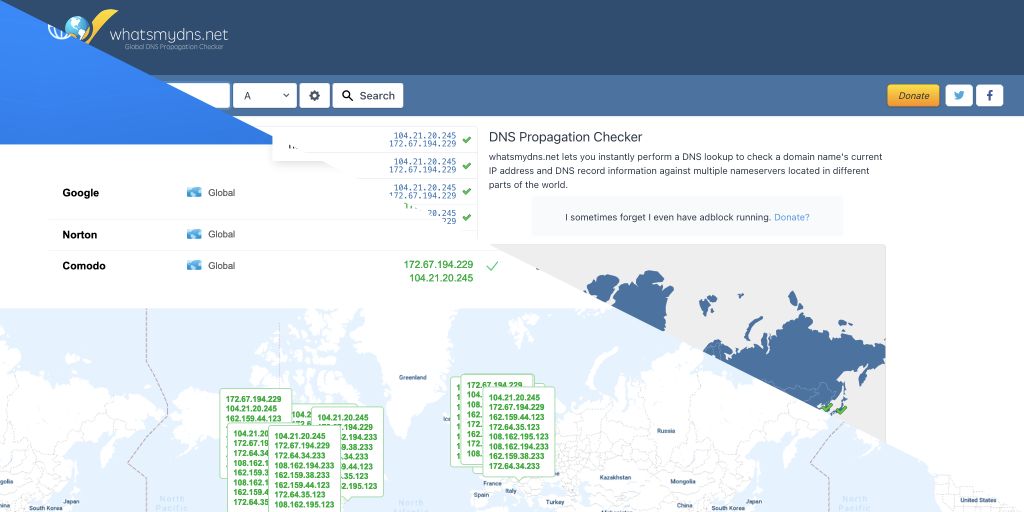The width and height of the screenshot is (1024, 512).
Task: Open the Twitter bird icon
Action: [959, 95]
